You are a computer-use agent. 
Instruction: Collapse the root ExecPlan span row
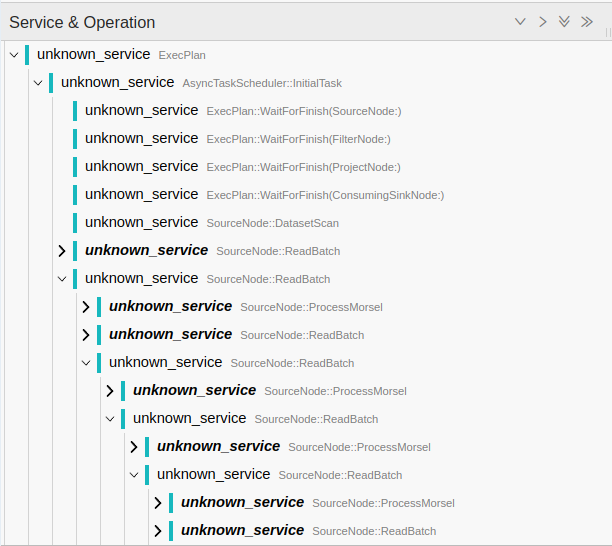[14, 55]
